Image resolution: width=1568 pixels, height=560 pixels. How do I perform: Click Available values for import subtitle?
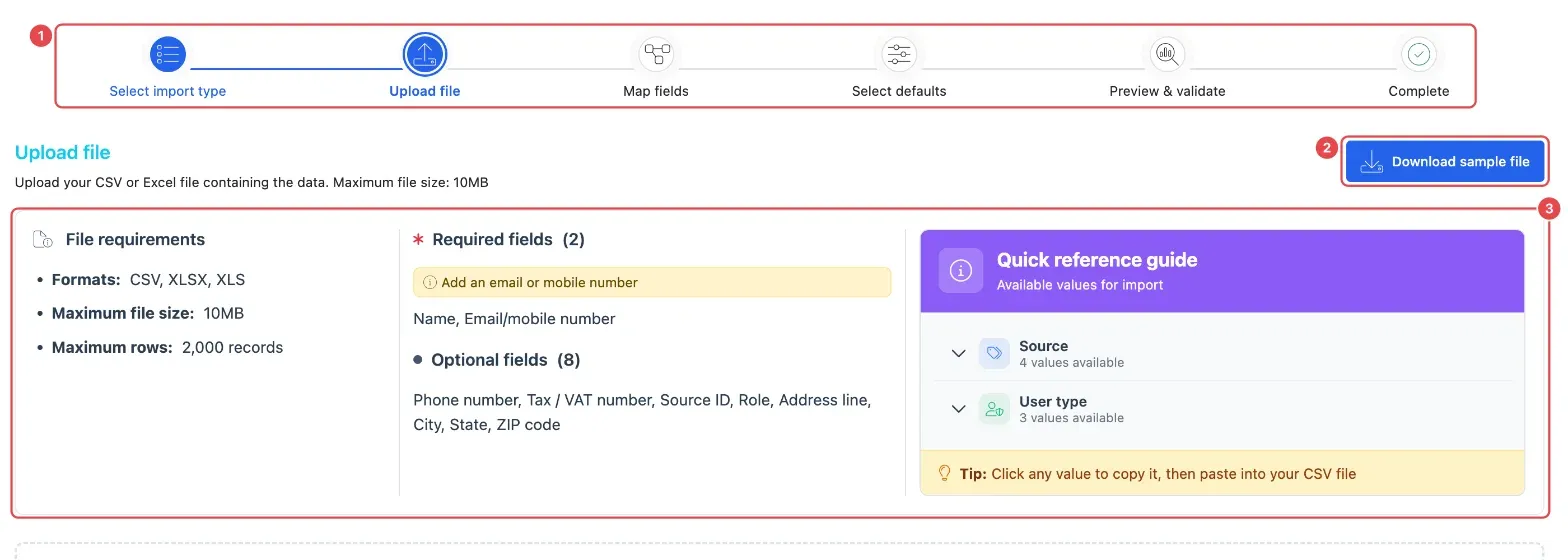click(1080, 285)
